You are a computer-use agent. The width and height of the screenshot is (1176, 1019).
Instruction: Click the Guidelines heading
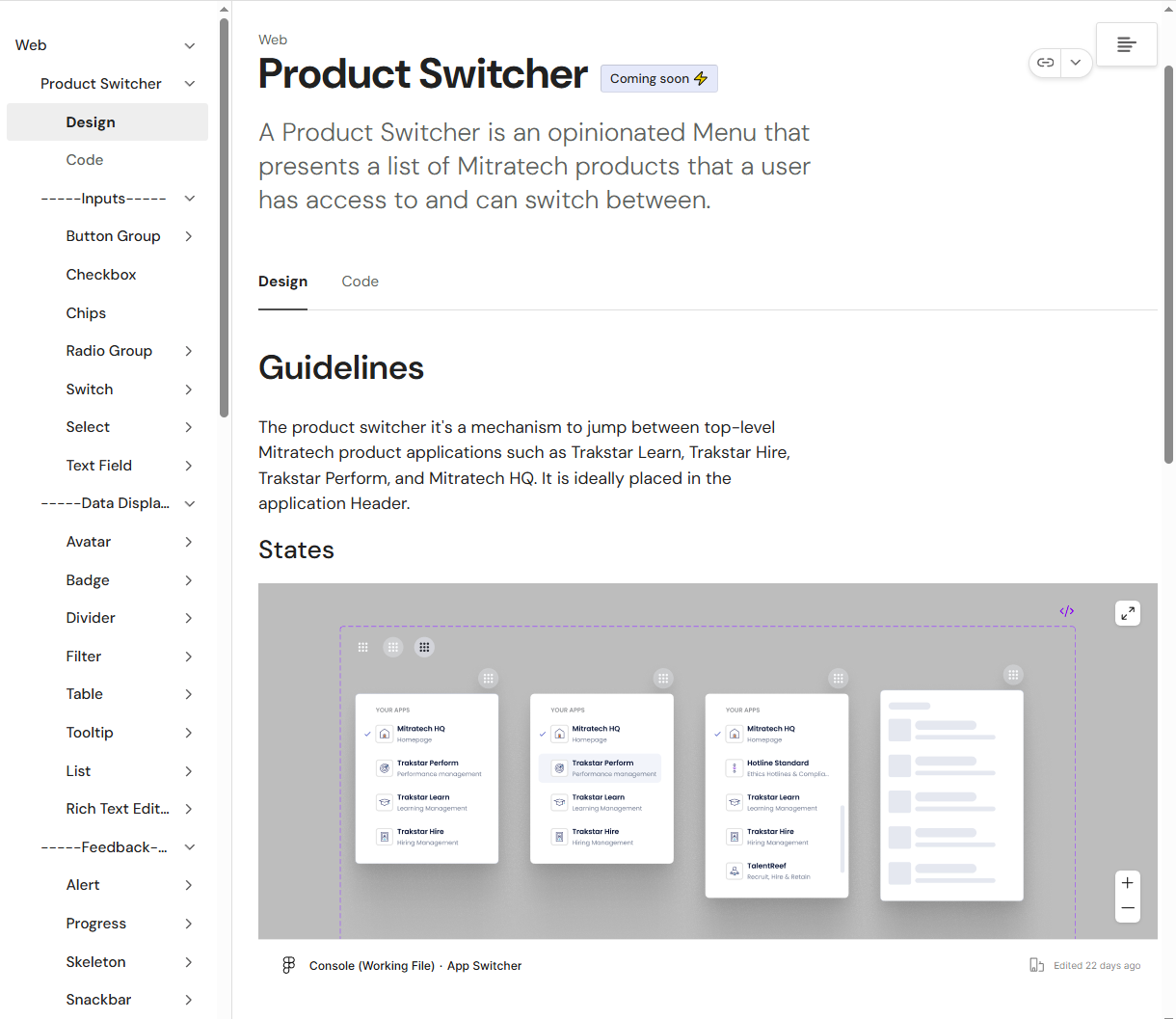[341, 367]
